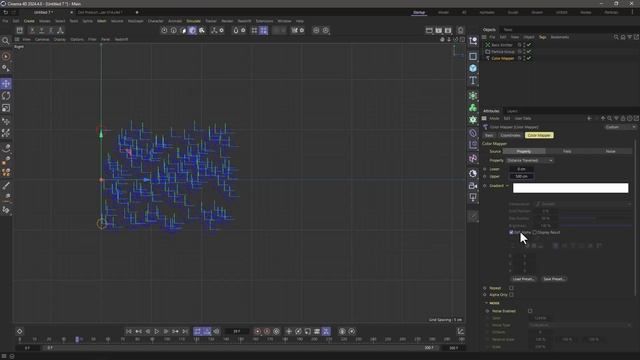This screenshot has height=360, width=640.
Task: Select the Scale tool in left toolbar
Action: click(6, 108)
